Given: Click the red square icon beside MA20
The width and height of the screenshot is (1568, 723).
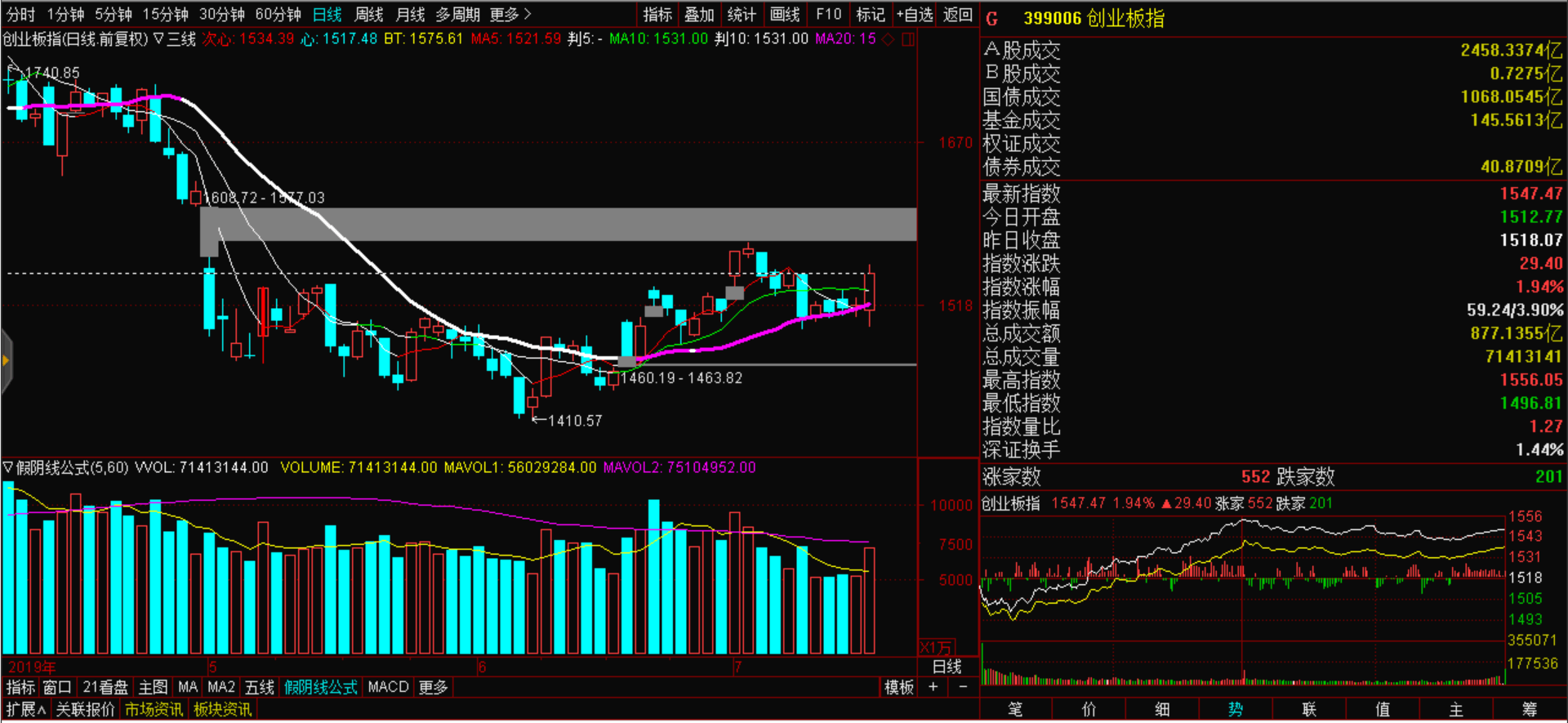Looking at the screenshot, I should (x=907, y=39).
